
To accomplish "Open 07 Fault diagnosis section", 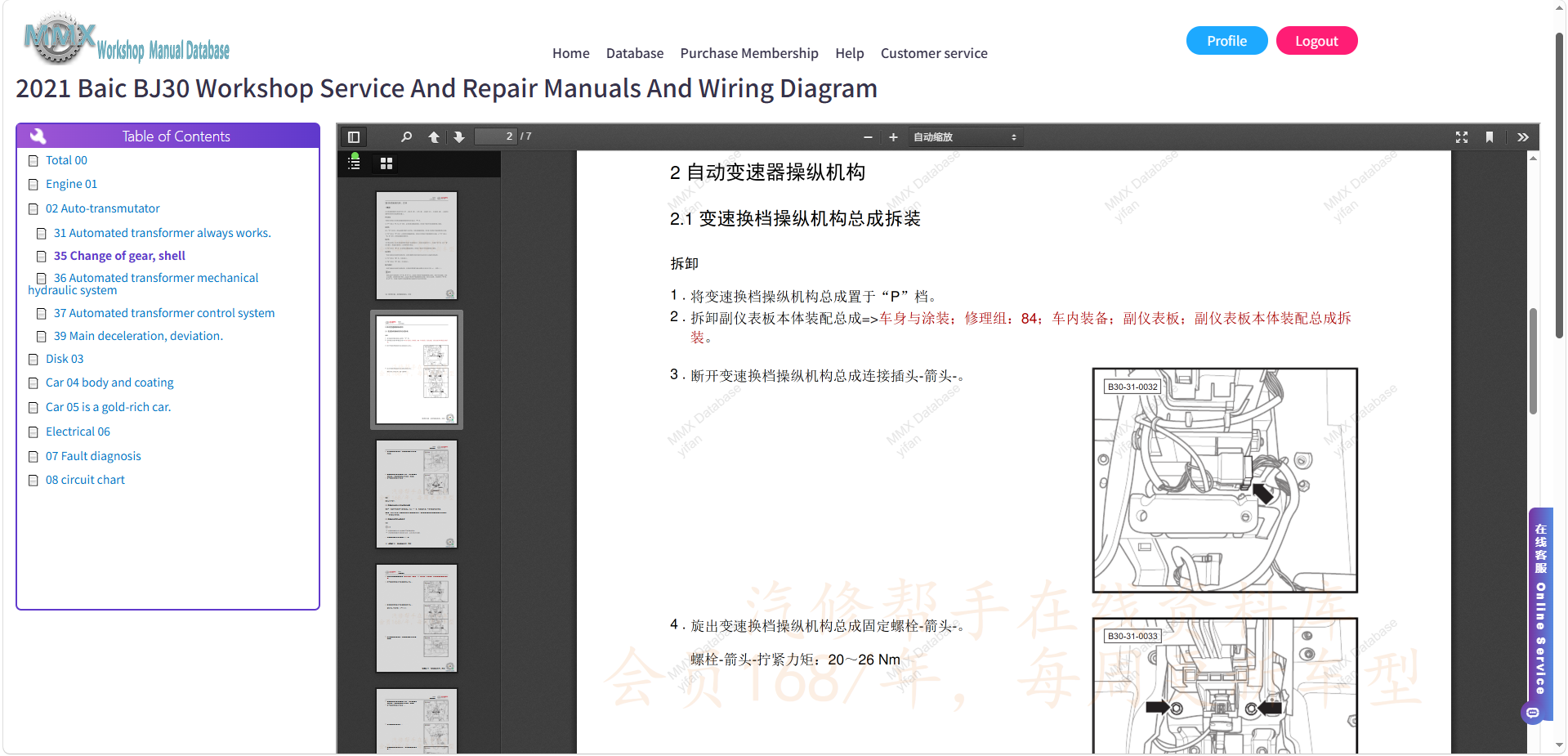I will 93,456.
